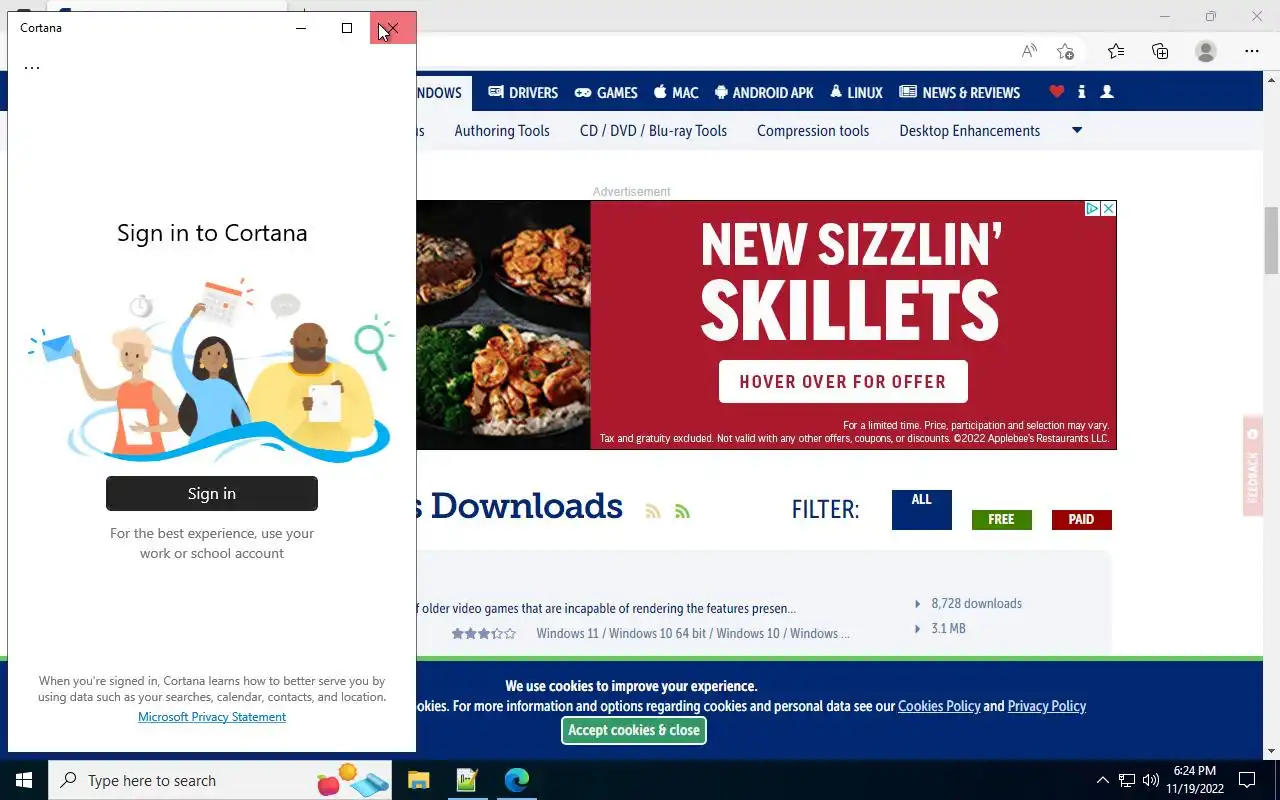Click the network icon in system tray
This screenshot has width=1280, height=800.
coord(1127,780)
